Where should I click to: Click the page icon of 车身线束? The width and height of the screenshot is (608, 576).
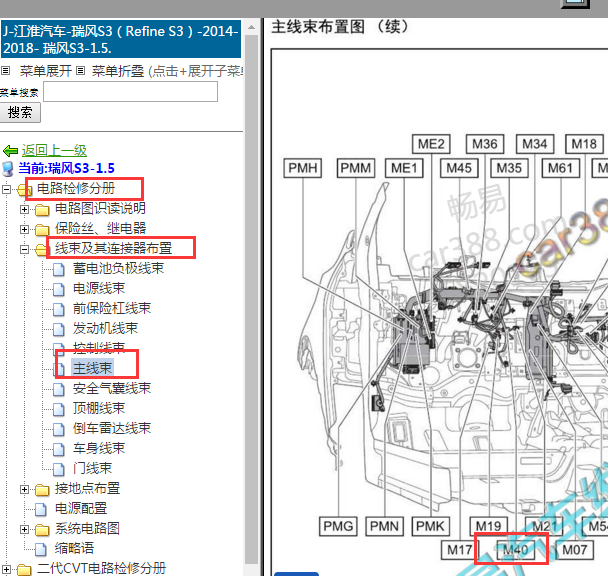(x=59, y=450)
